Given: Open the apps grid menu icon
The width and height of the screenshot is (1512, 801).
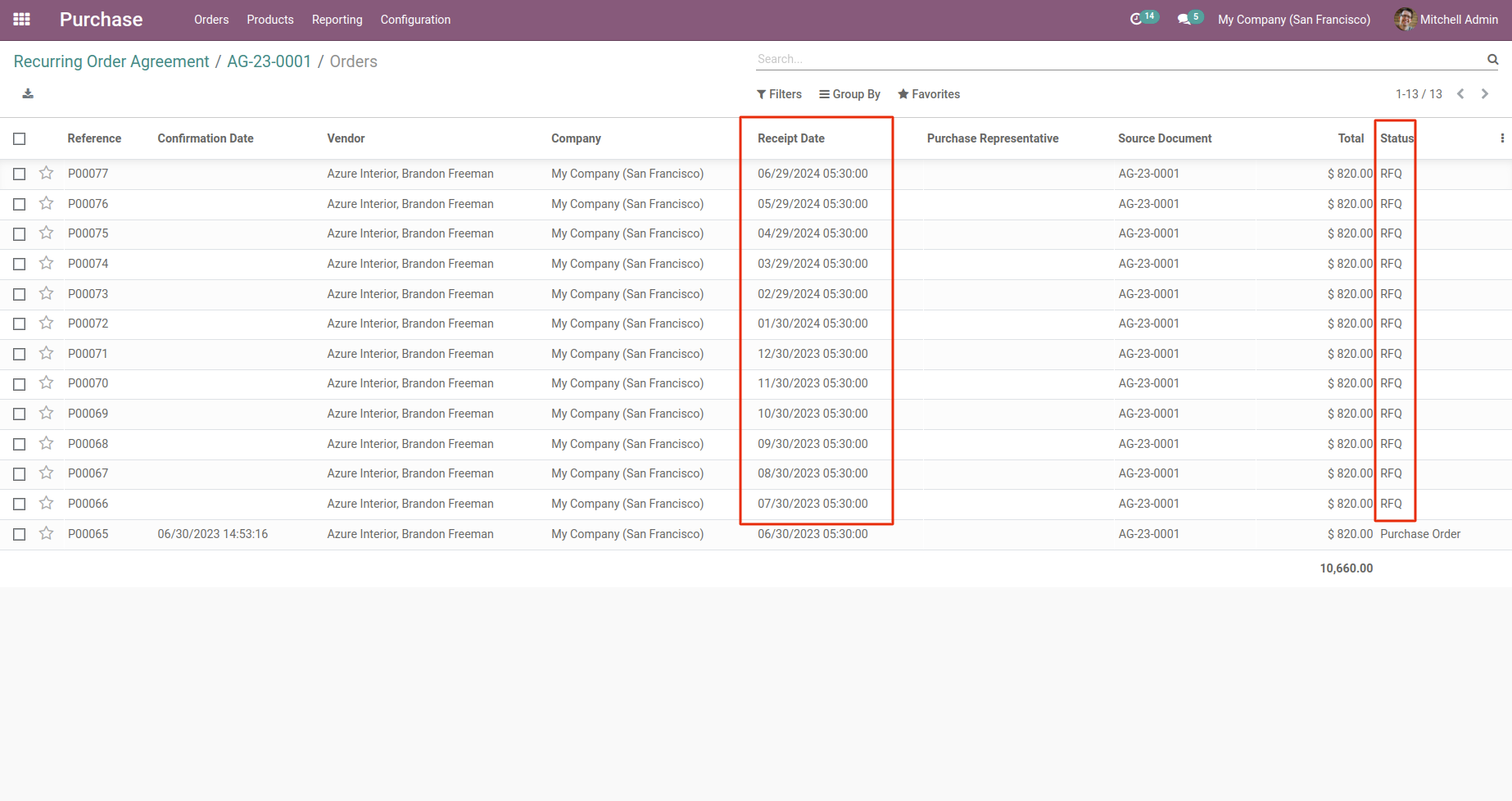Looking at the screenshot, I should point(22,20).
